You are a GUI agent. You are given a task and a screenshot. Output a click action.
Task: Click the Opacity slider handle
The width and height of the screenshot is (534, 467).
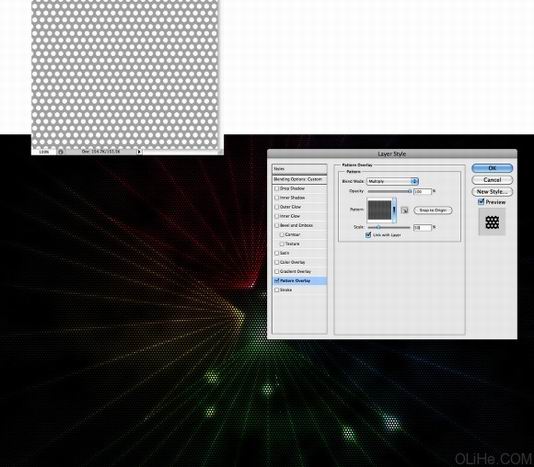(x=410, y=191)
